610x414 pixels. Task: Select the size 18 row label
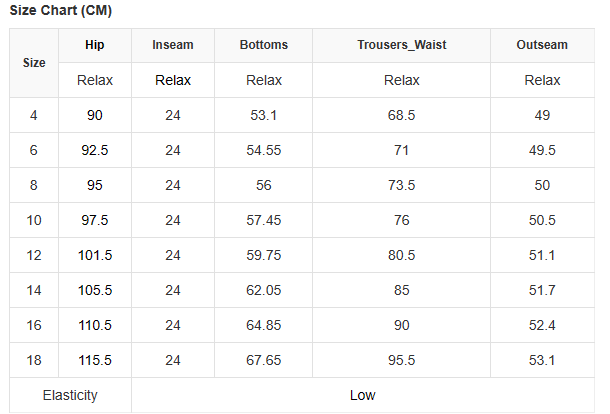click(34, 360)
